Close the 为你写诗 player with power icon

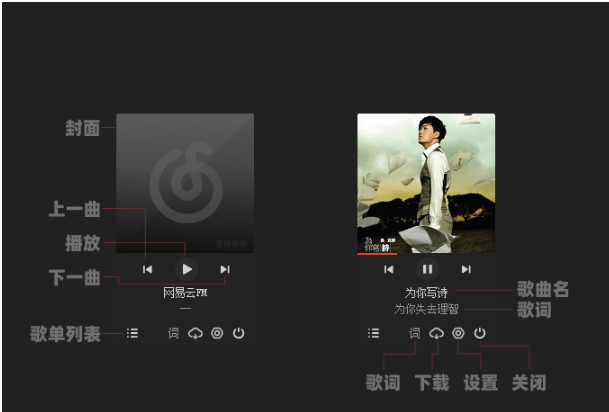point(480,333)
